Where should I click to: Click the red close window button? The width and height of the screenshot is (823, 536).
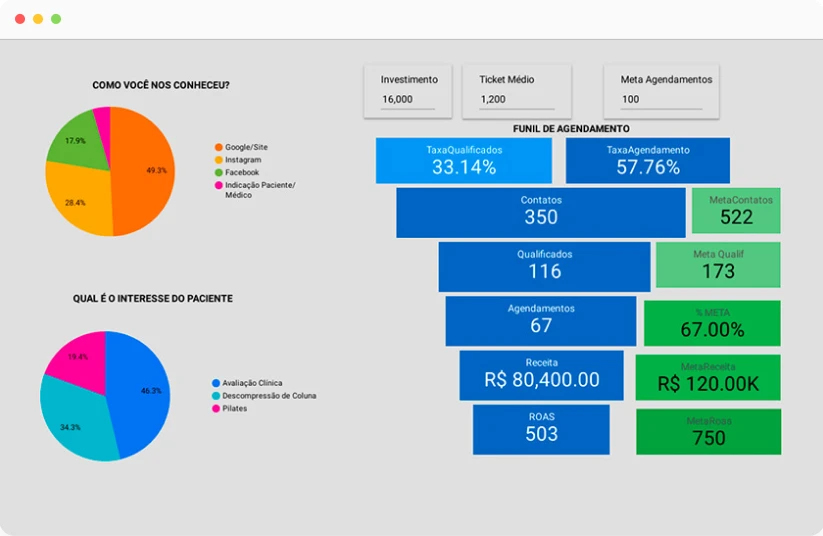point(20,19)
